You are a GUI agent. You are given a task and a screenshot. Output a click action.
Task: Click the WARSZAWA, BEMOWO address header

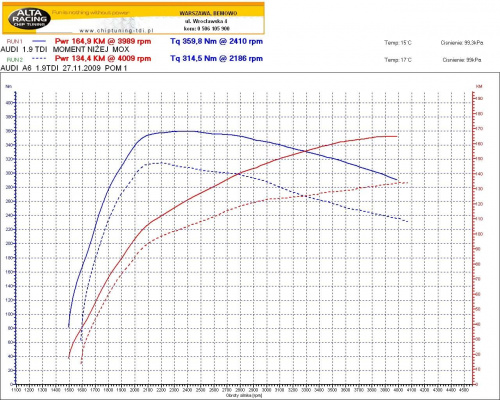coord(208,13)
